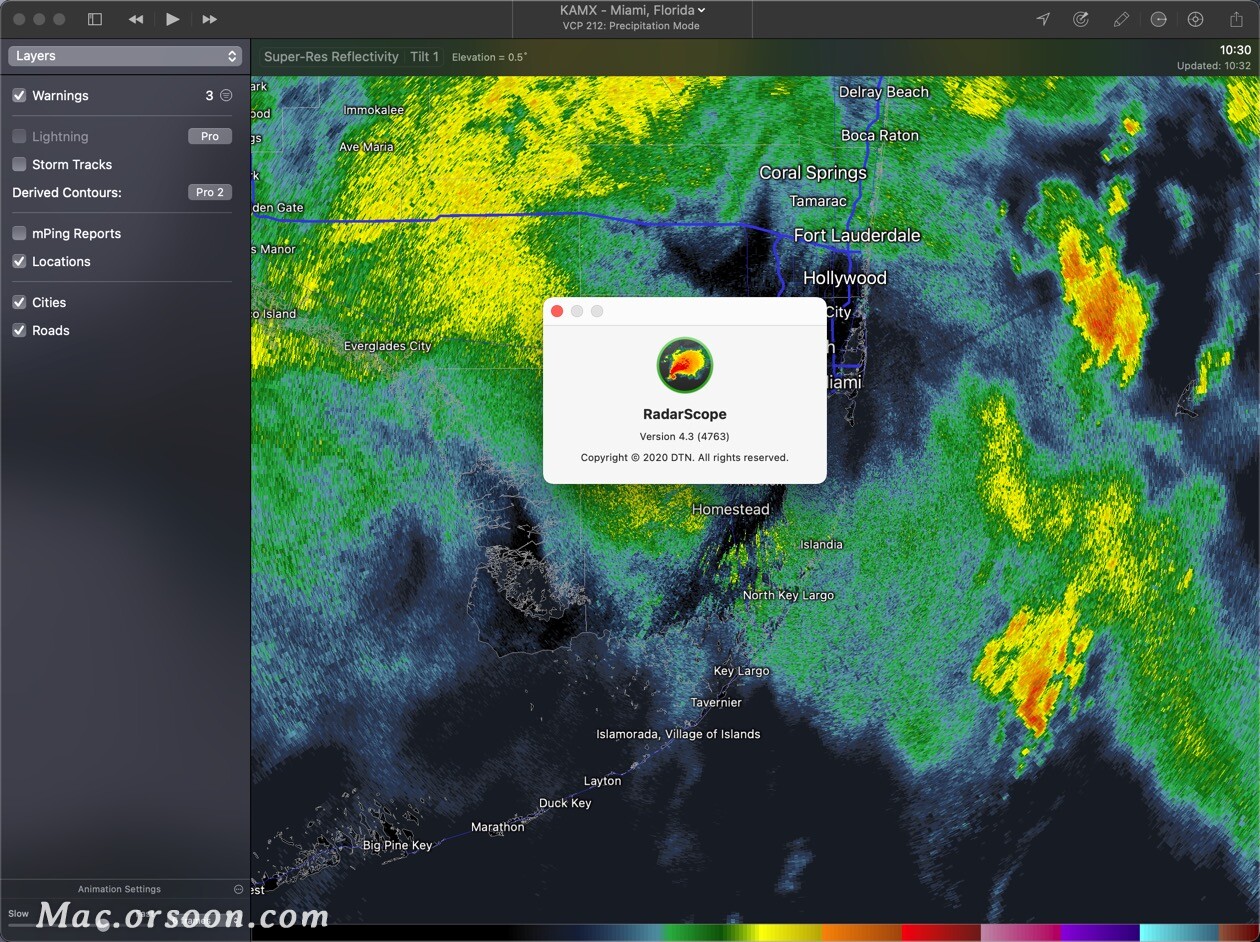Disable the Roads layer
The width and height of the screenshot is (1260, 942).
click(17, 330)
